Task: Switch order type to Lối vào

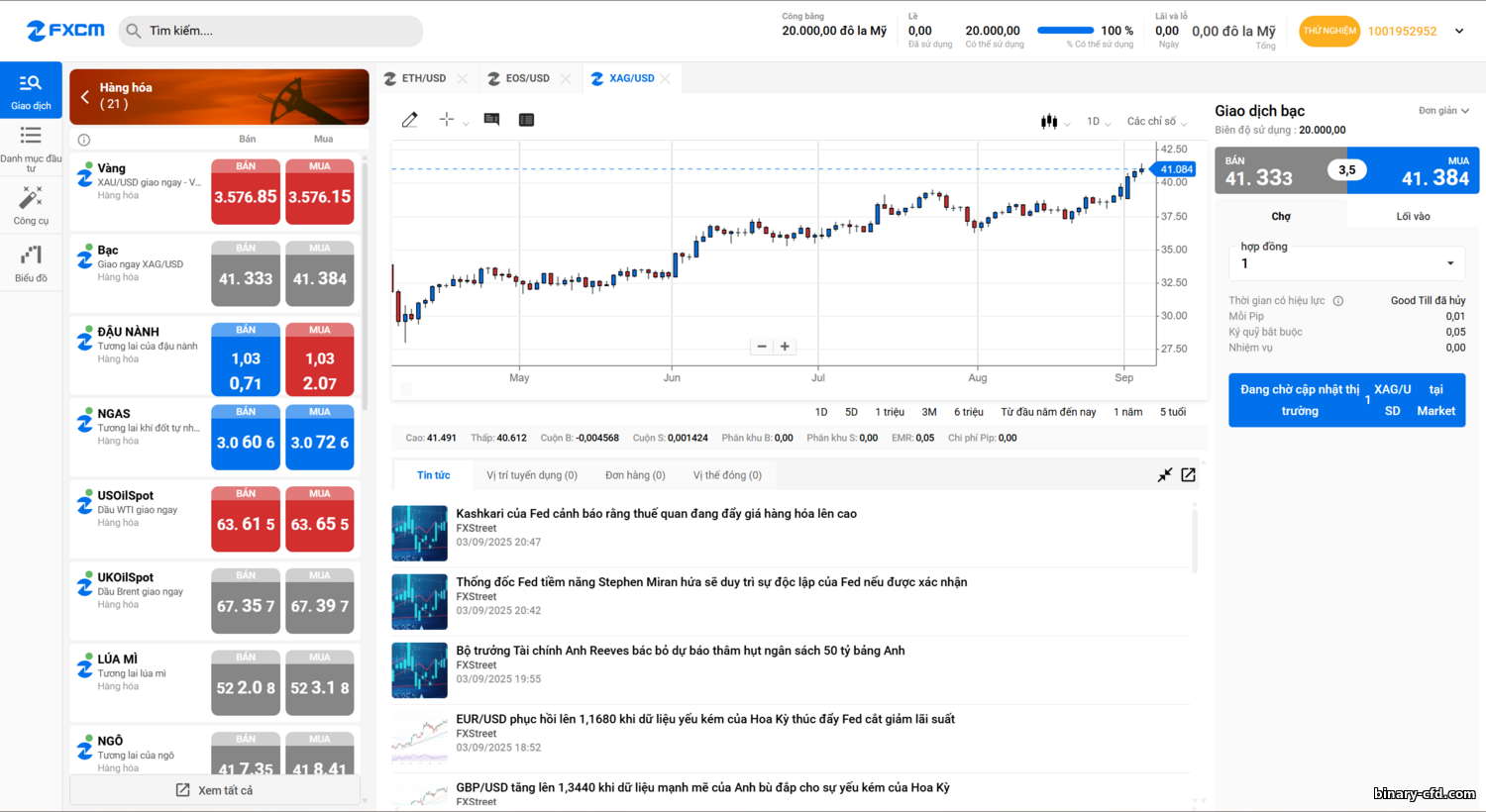Action: 1413,216
